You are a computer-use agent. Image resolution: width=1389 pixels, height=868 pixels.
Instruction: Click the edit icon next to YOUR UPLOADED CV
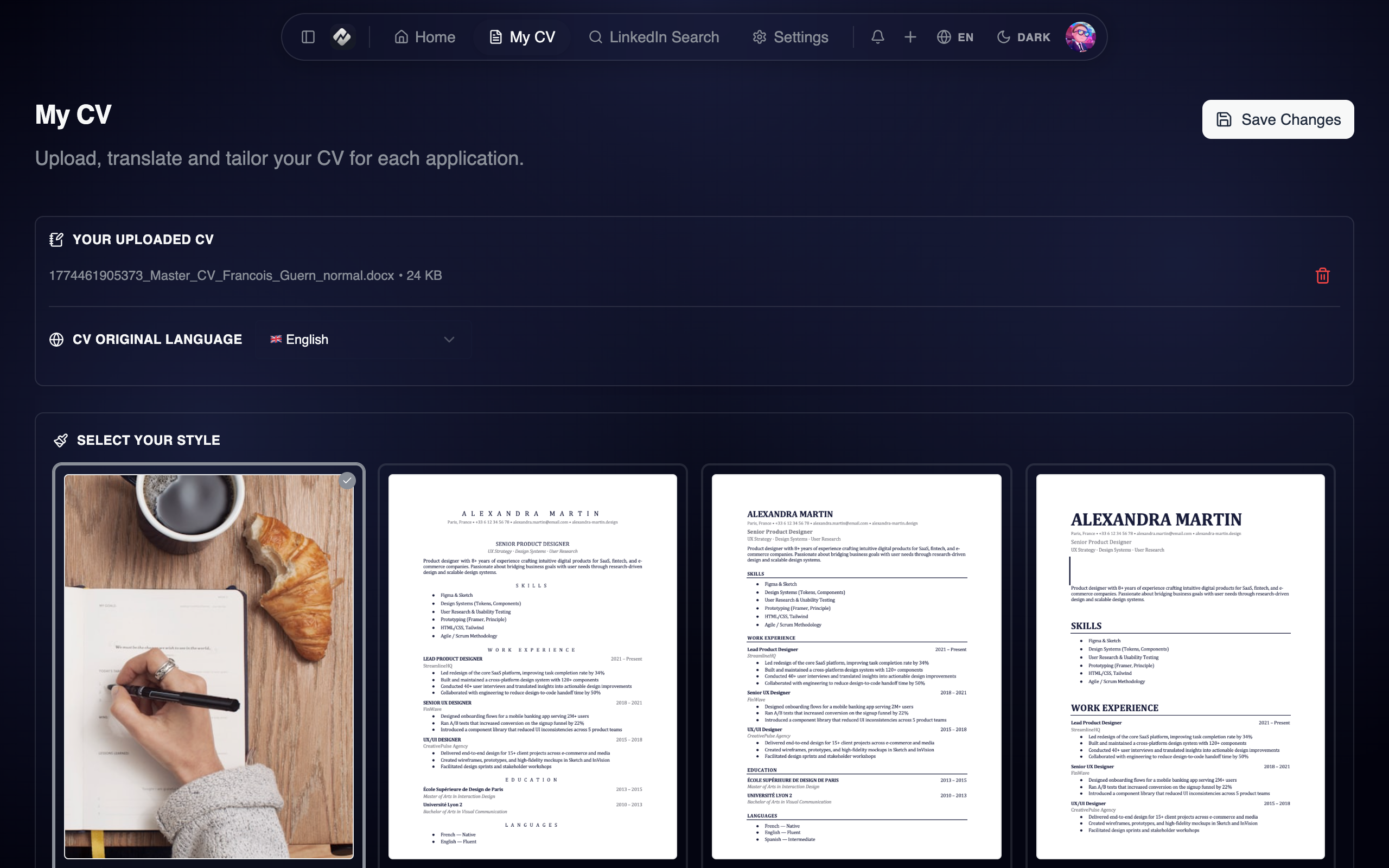click(x=56, y=239)
